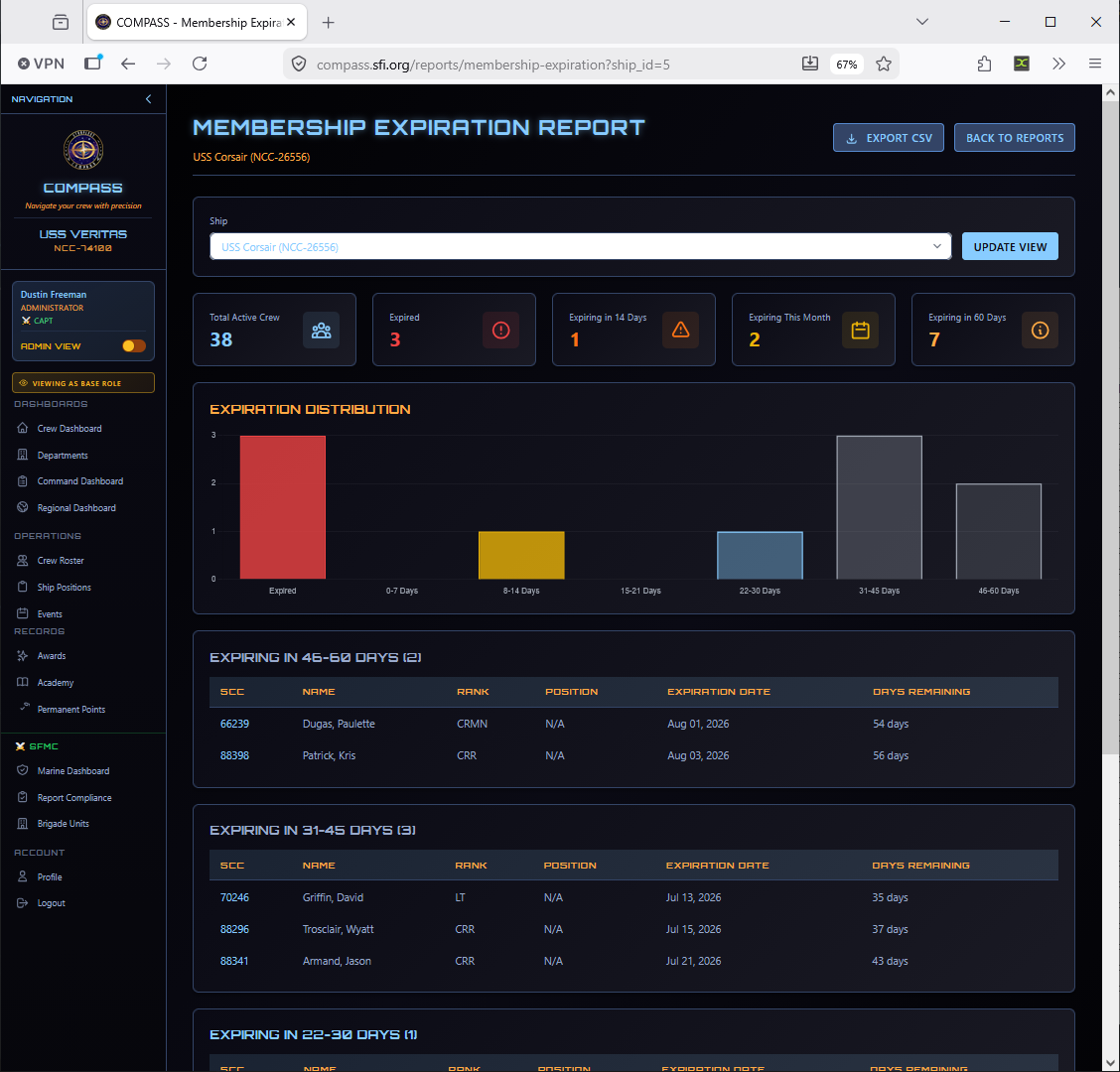Open SCC 88341 member record

[x=234, y=961]
